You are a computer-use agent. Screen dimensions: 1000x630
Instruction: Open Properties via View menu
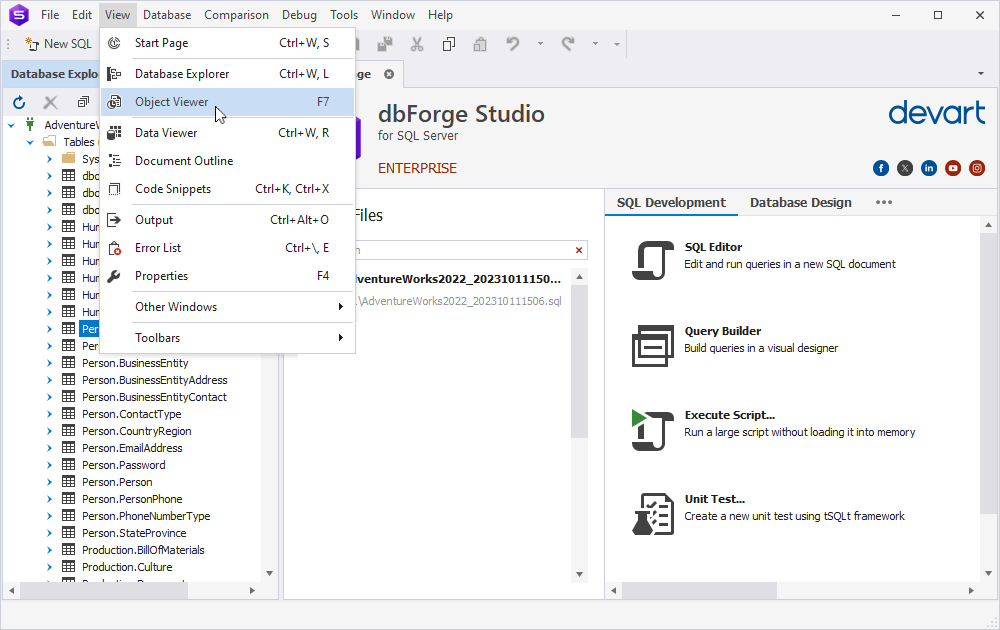pyautogui.click(x=227, y=276)
